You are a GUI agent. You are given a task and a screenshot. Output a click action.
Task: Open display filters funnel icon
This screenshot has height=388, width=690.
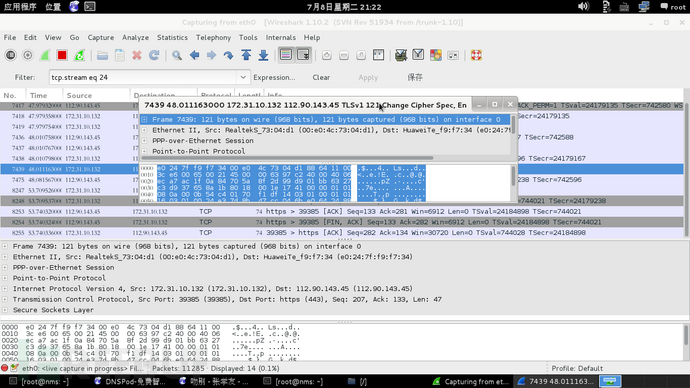click(x=418, y=55)
